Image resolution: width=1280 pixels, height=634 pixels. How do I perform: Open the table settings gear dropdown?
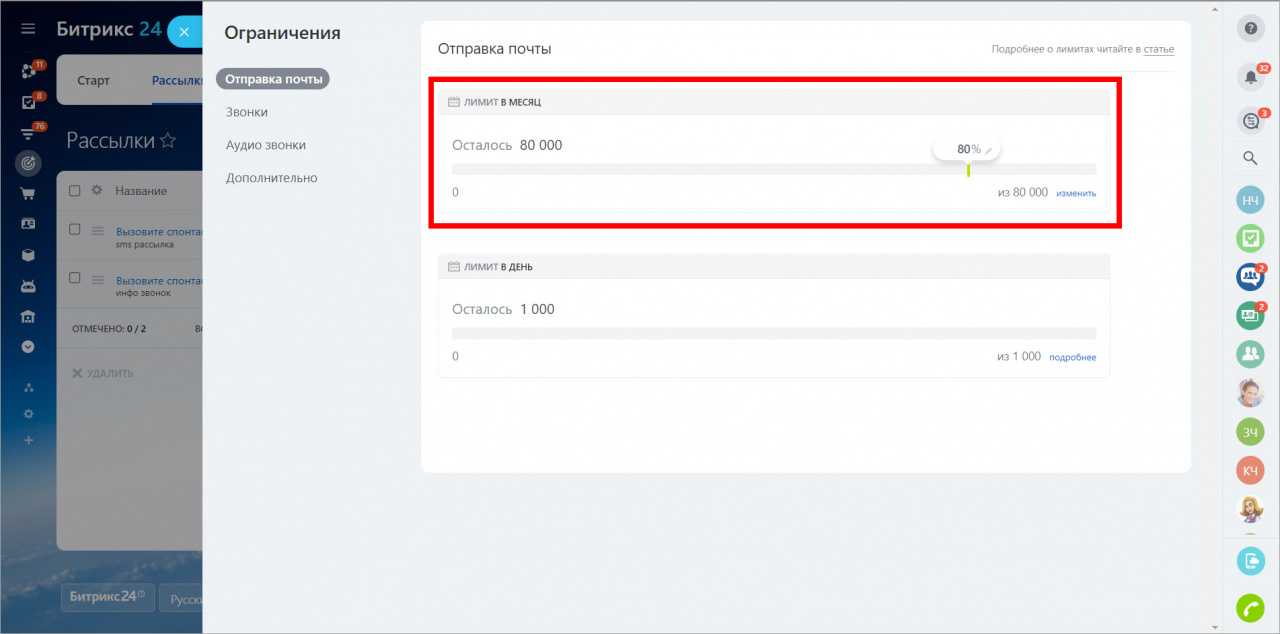97,190
